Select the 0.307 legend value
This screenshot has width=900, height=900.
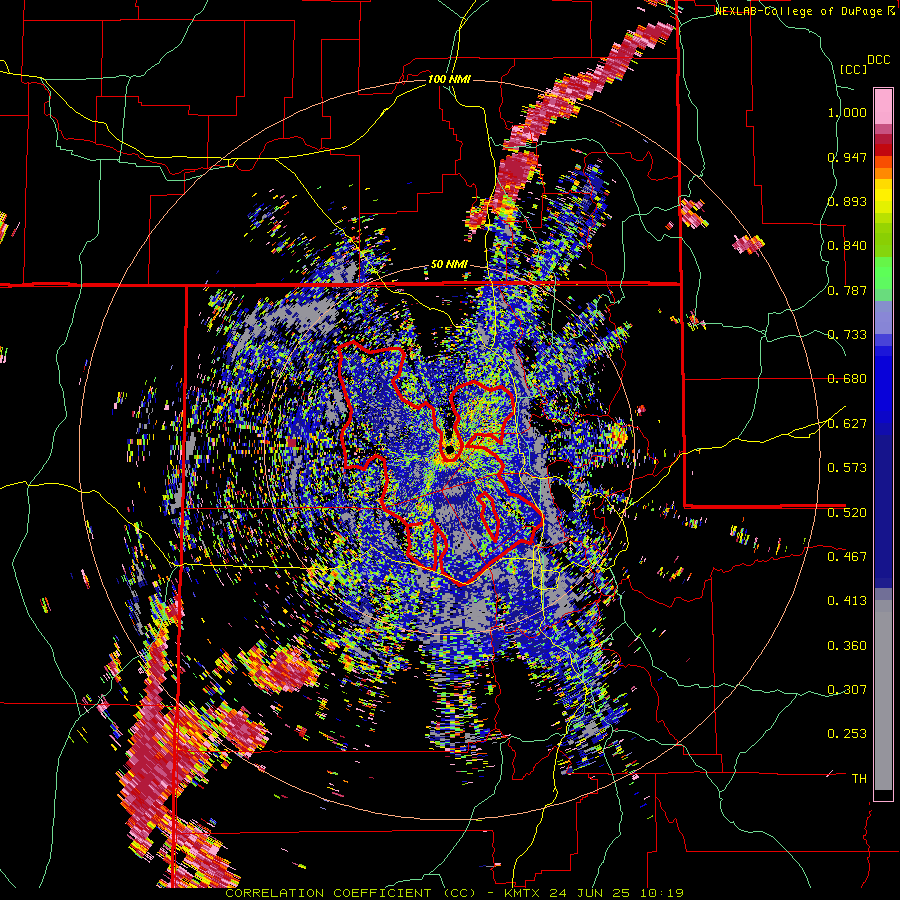click(x=847, y=689)
